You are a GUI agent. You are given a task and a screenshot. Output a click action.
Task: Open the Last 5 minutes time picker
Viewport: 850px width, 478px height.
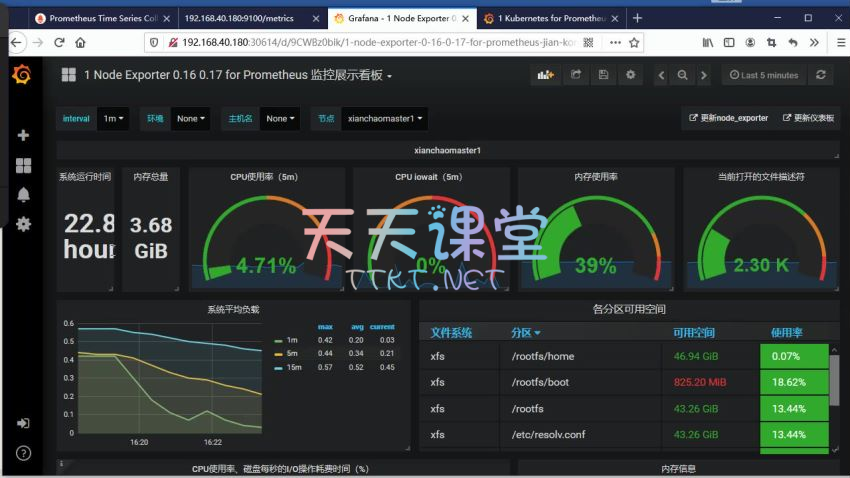tap(763, 75)
